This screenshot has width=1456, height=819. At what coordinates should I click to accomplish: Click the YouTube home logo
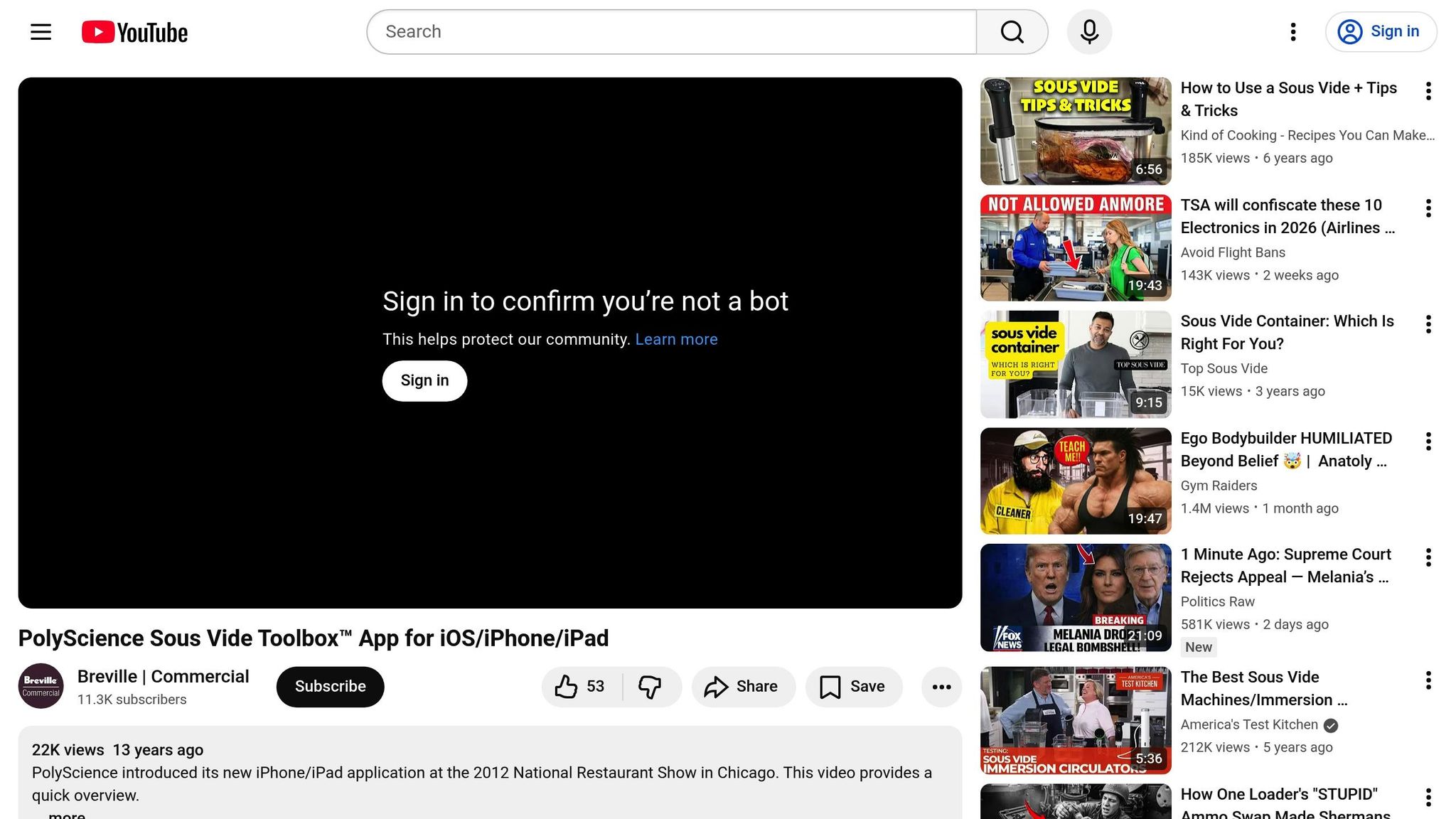pos(134,32)
